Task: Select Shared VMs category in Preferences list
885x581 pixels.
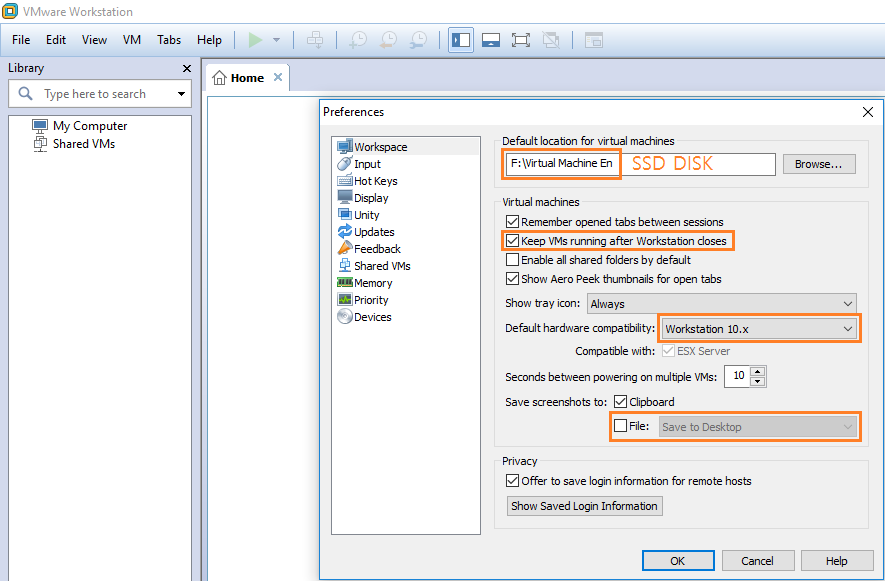Action: [374, 265]
